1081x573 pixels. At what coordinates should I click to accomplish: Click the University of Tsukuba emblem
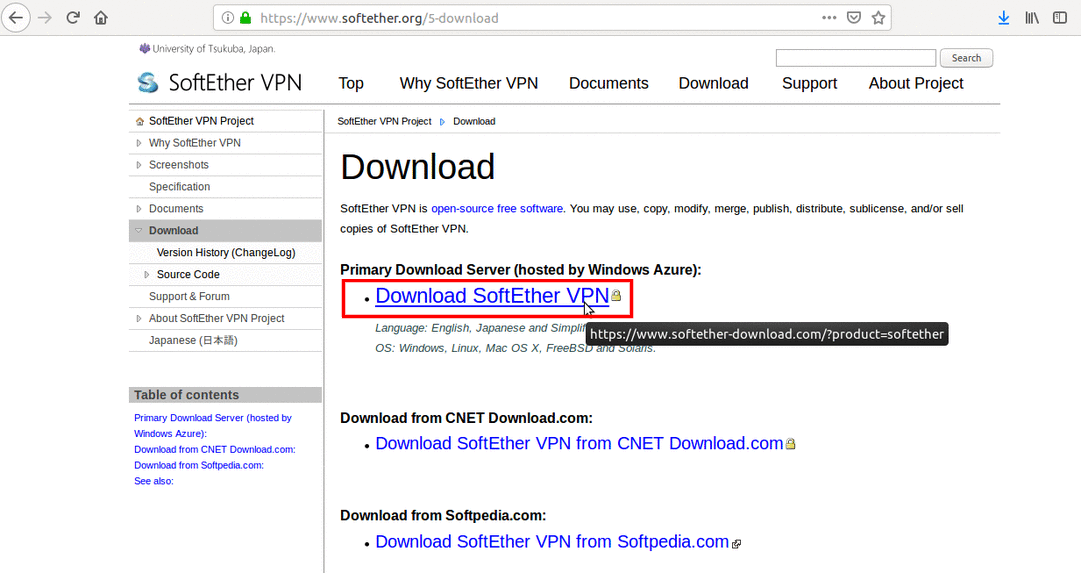(144, 48)
